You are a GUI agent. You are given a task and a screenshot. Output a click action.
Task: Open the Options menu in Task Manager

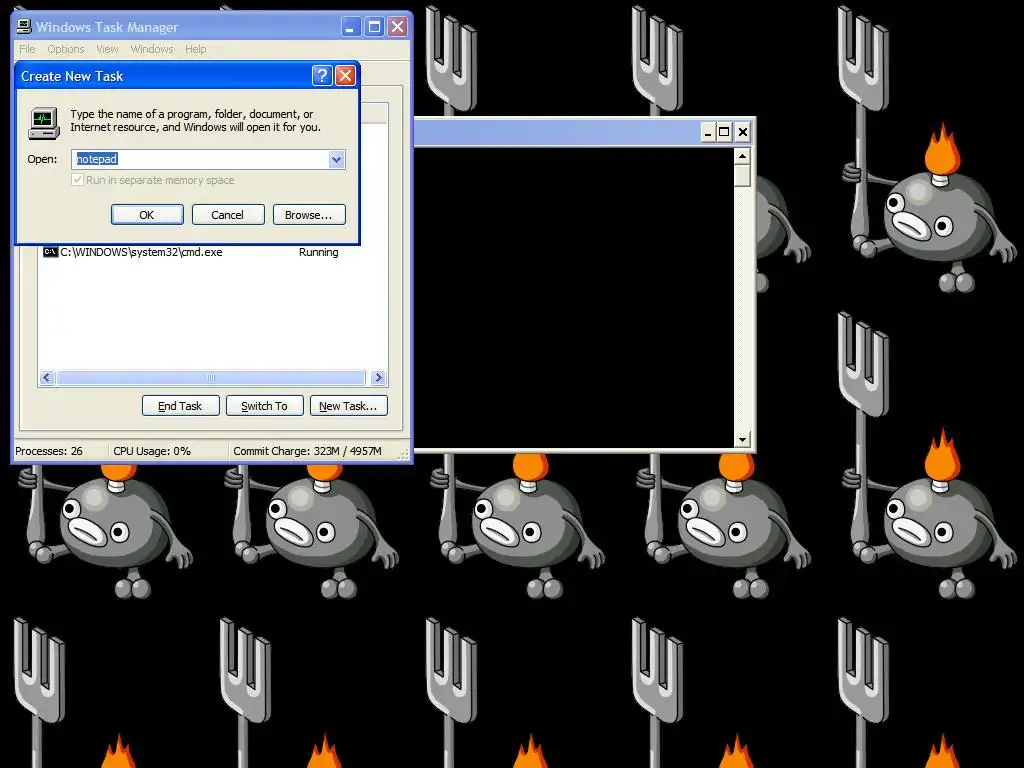point(66,49)
